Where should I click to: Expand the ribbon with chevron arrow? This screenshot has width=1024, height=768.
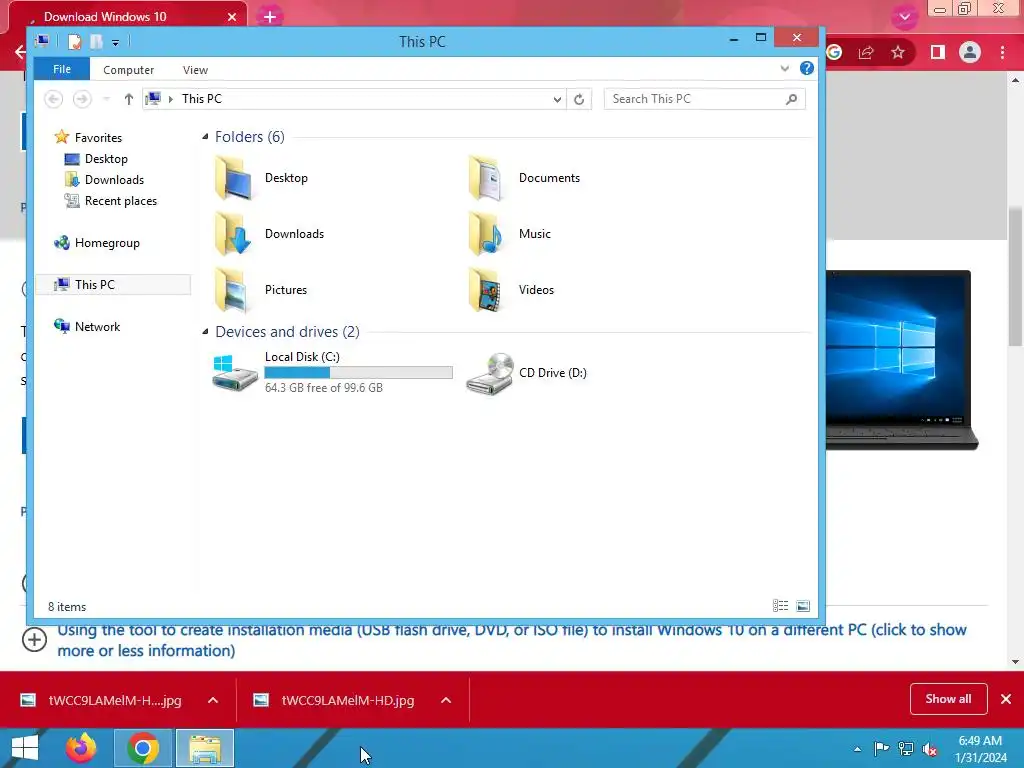pyautogui.click(x=784, y=69)
